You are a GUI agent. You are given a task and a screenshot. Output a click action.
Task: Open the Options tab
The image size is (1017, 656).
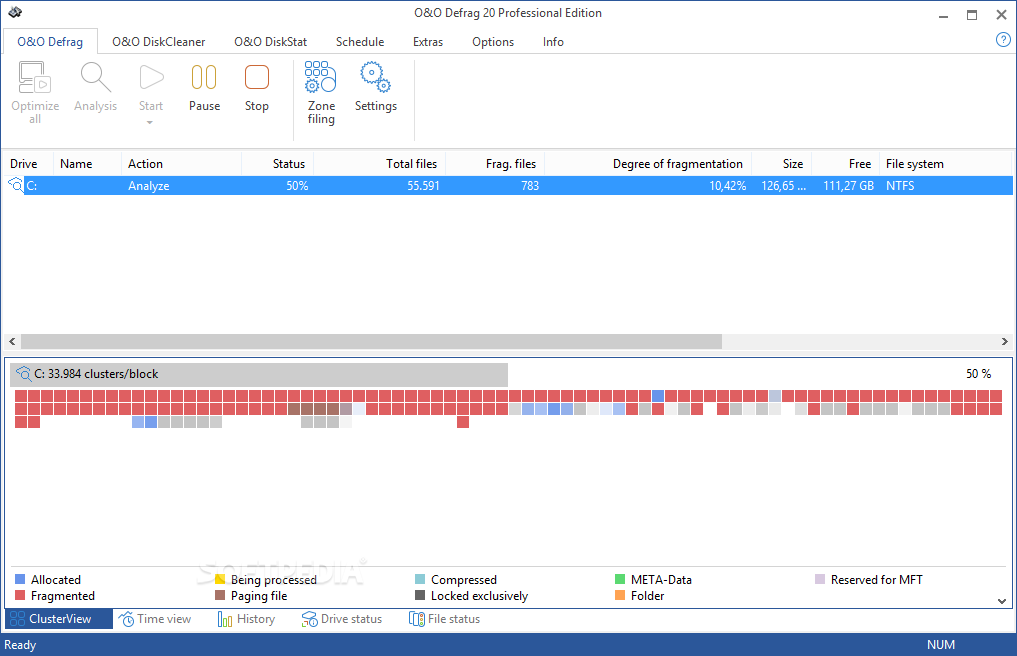tap(493, 42)
